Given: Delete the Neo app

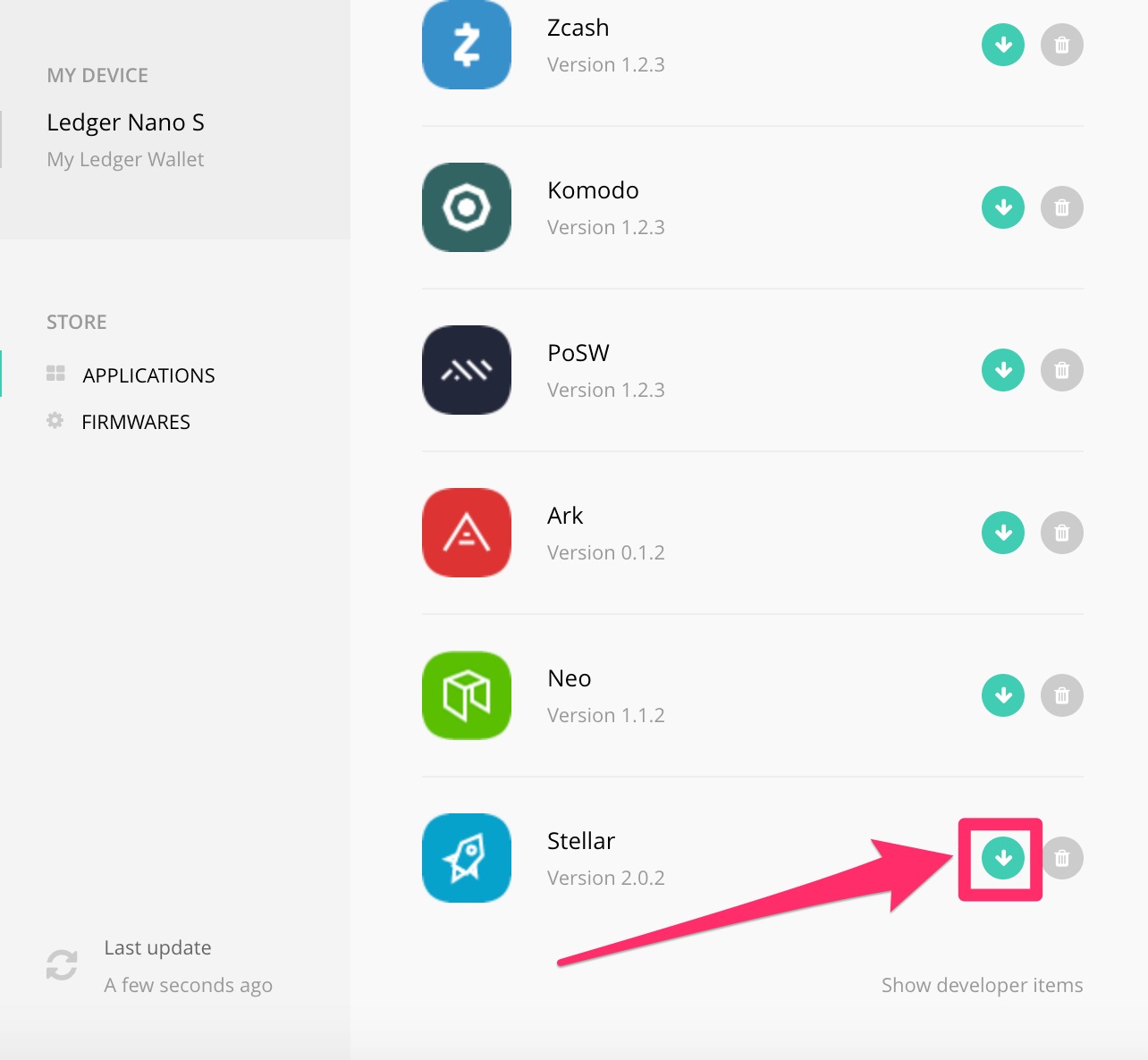Looking at the screenshot, I should 1062,695.
